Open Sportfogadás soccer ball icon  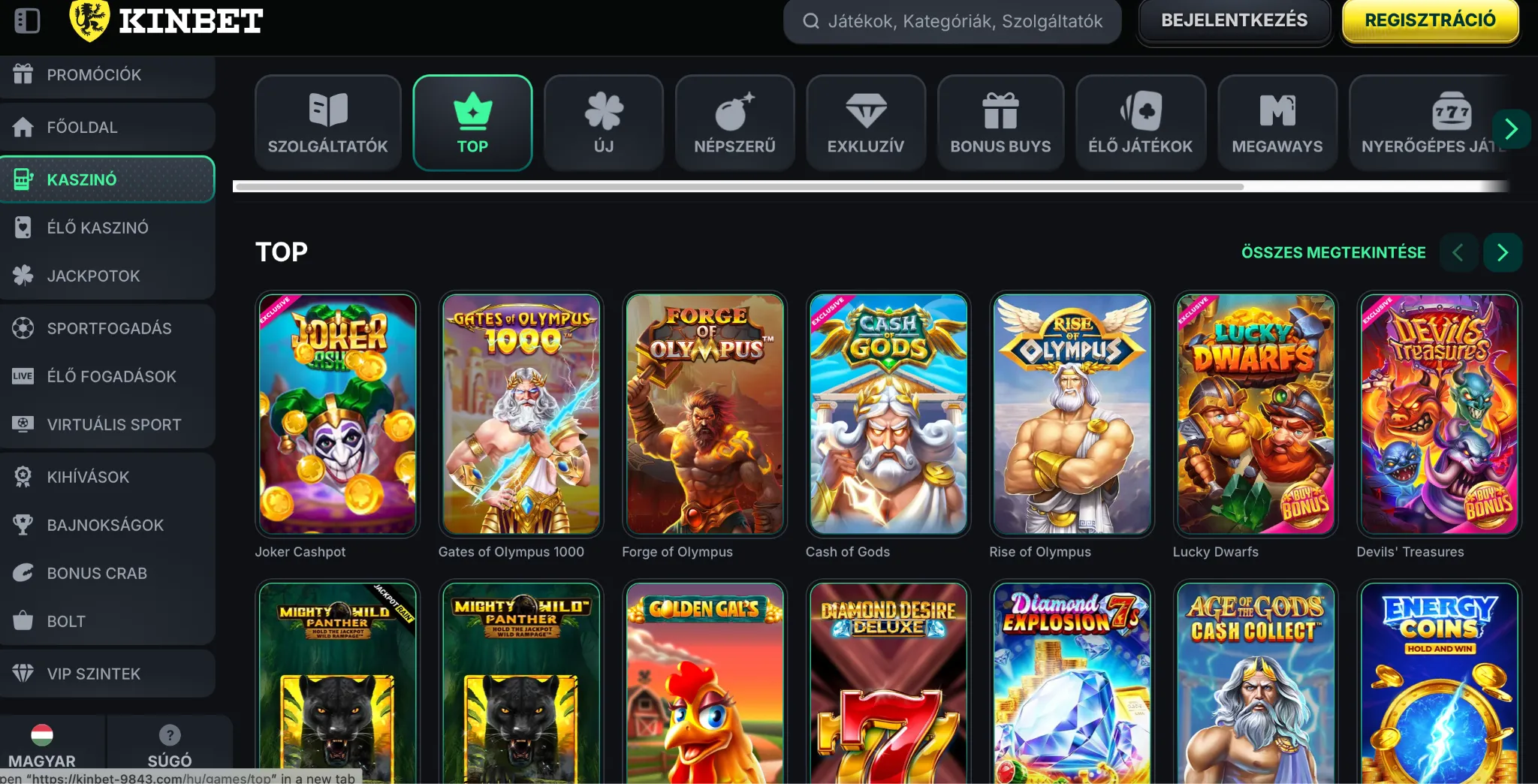coord(23,328)
